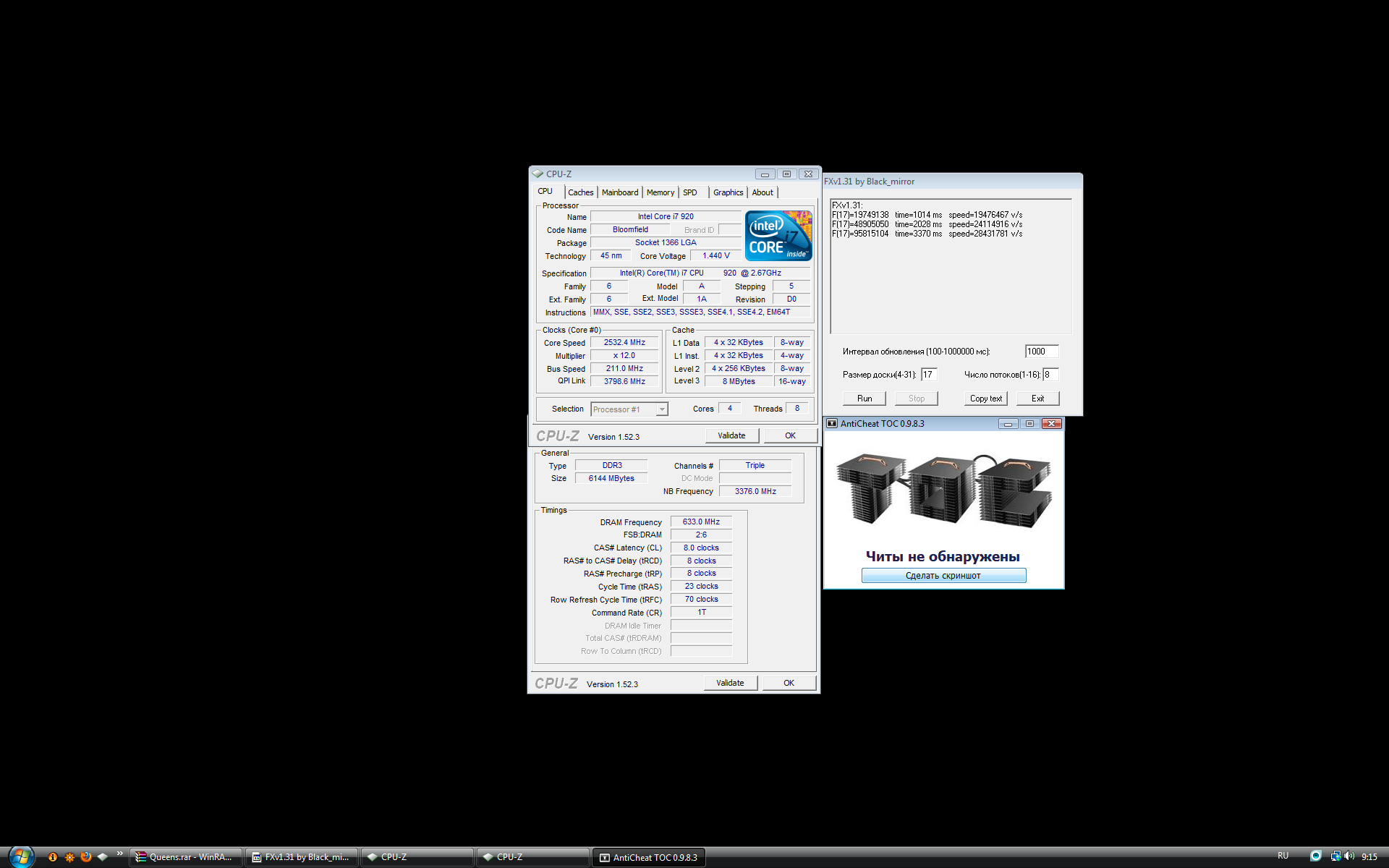
Task: Switch to the Mainboard tab
Action: point(620,192)
